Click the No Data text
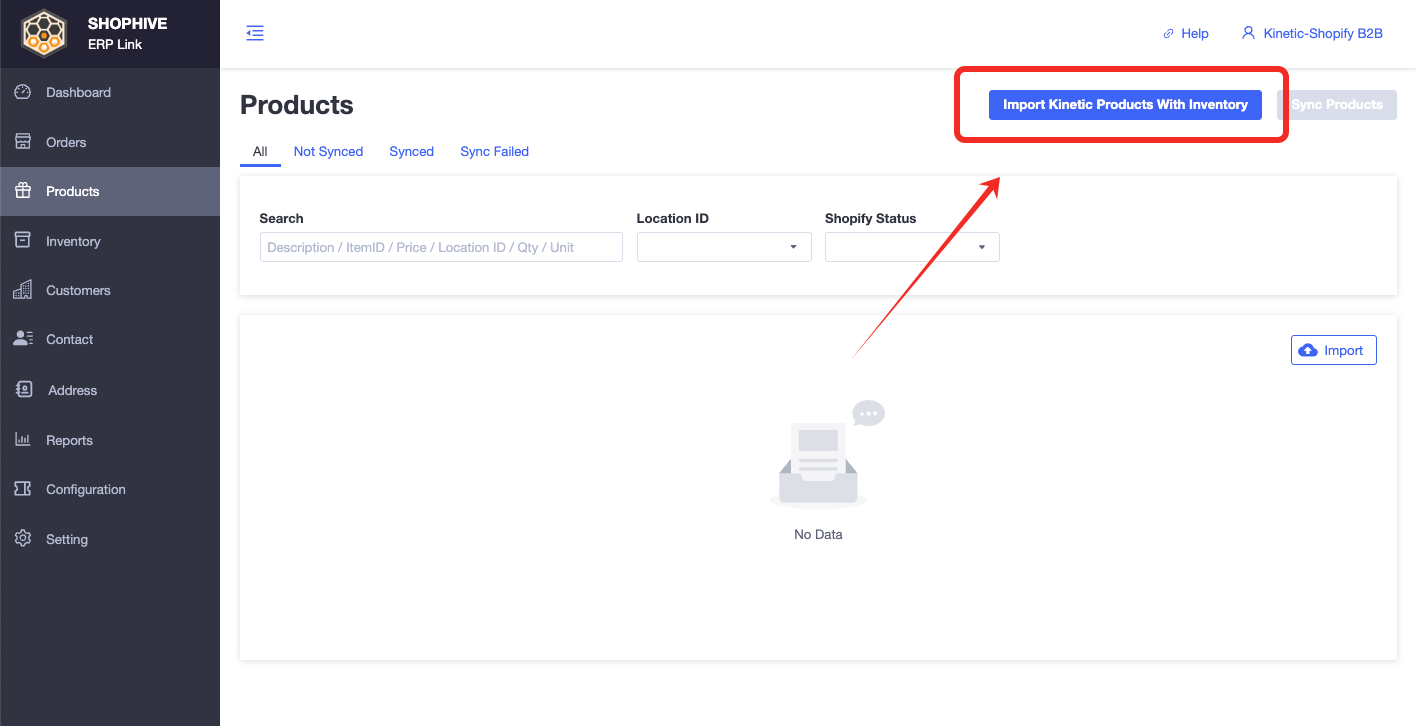Screen dimensions: 1417x726 (x=818, y=534)
